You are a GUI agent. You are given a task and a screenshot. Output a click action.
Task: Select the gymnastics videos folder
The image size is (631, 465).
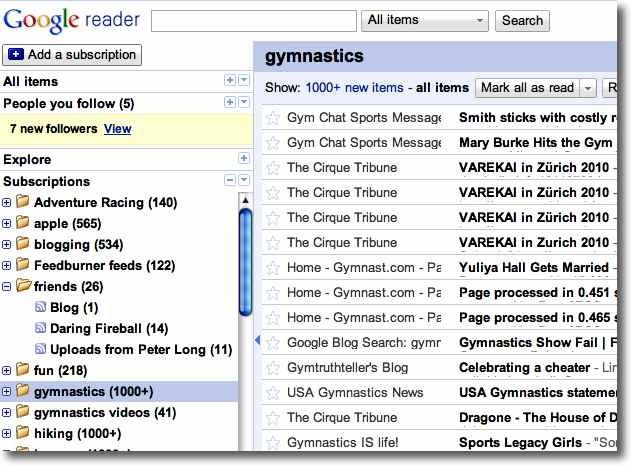point(104,413)
